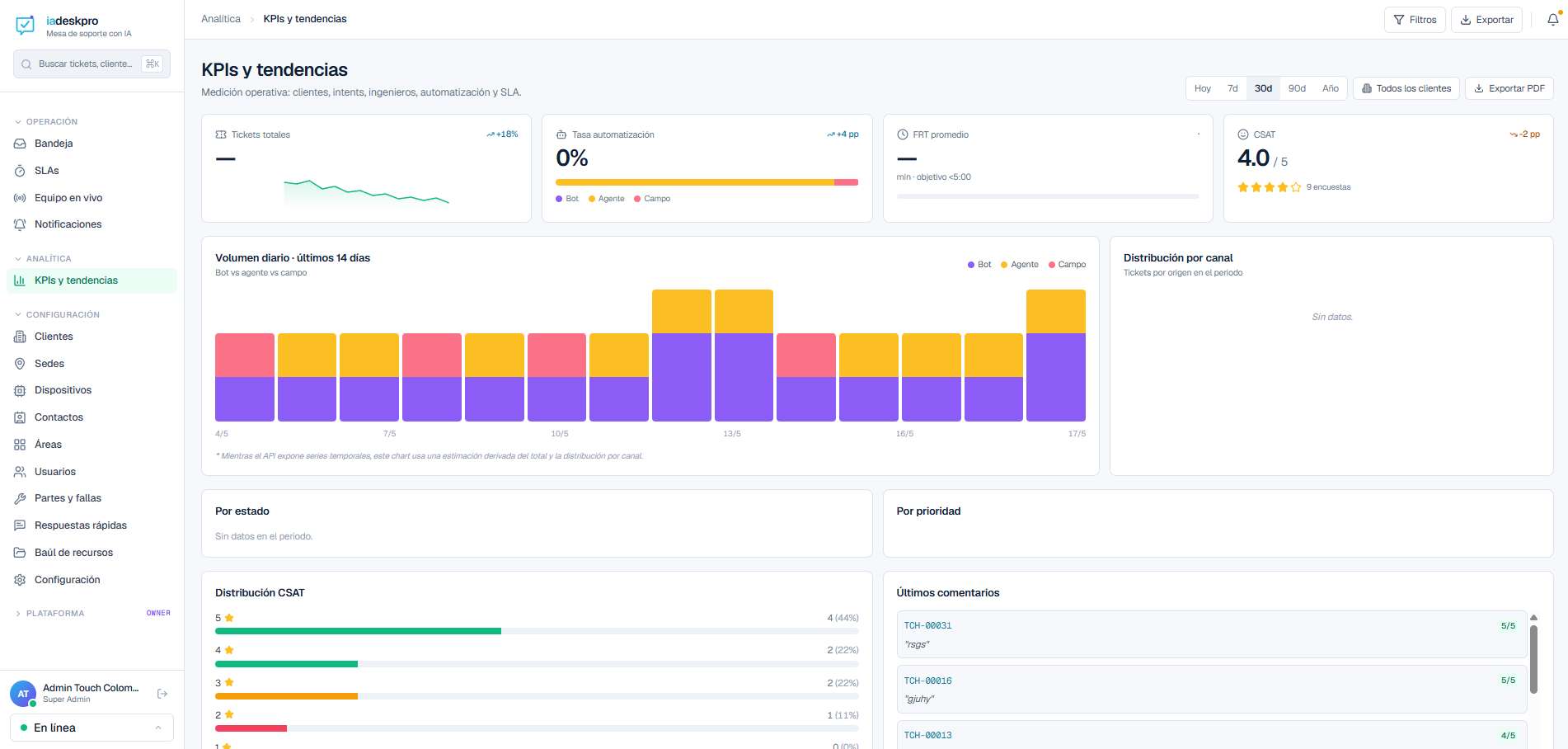Click the SLAs stopwatch icon

point(20,171)
